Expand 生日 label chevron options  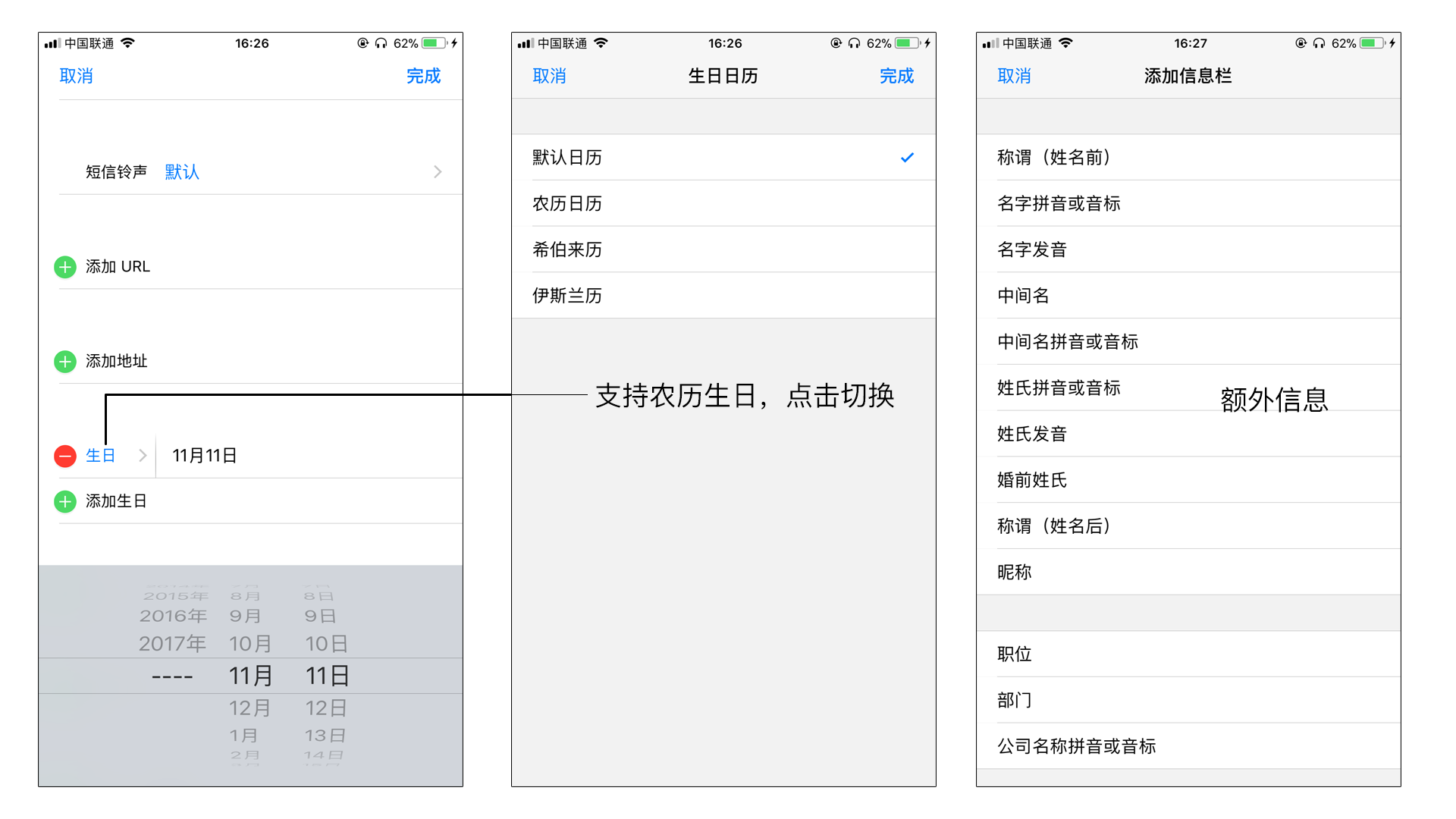pos(143,456)
